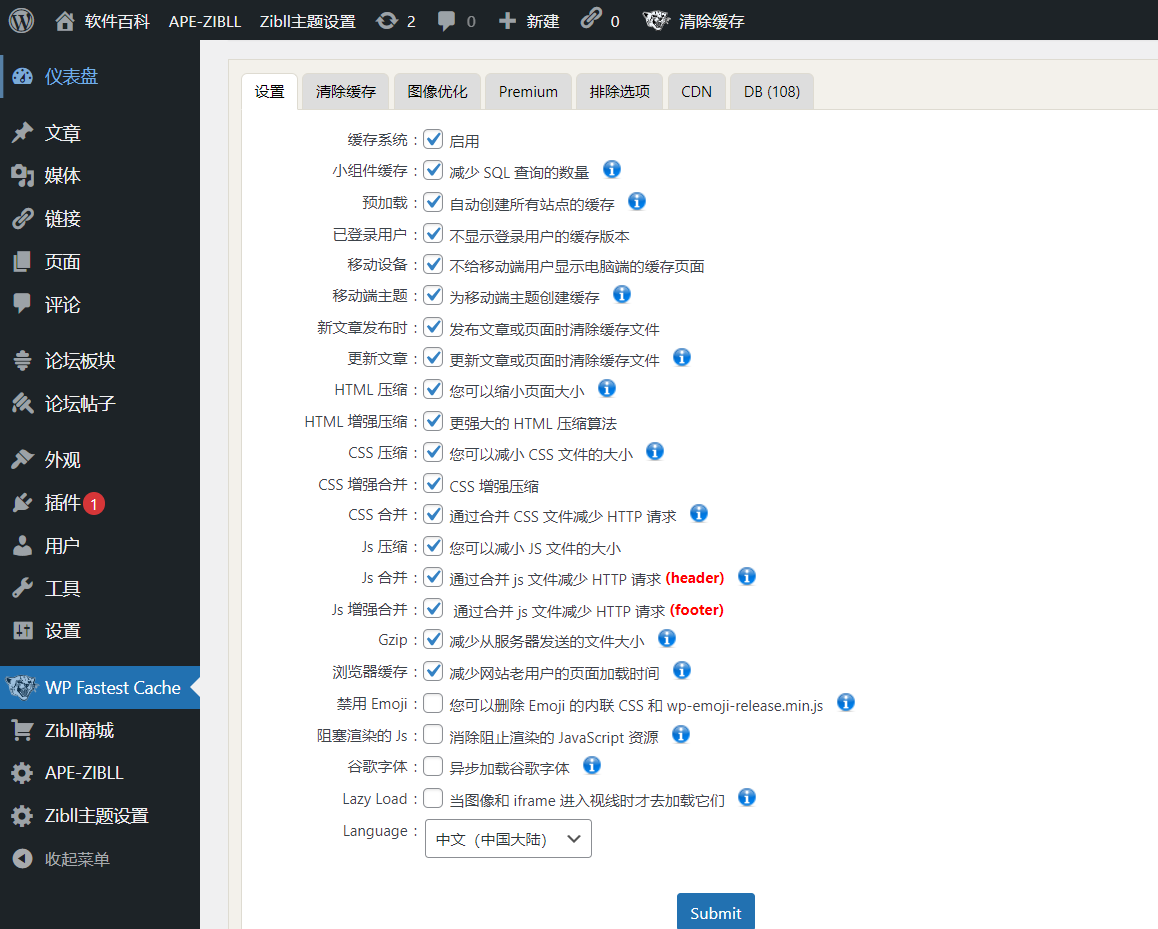Screen dimensions: 1158x929
Task: Click the info icon for 禁用 Emoji
Action: (845, 703)
